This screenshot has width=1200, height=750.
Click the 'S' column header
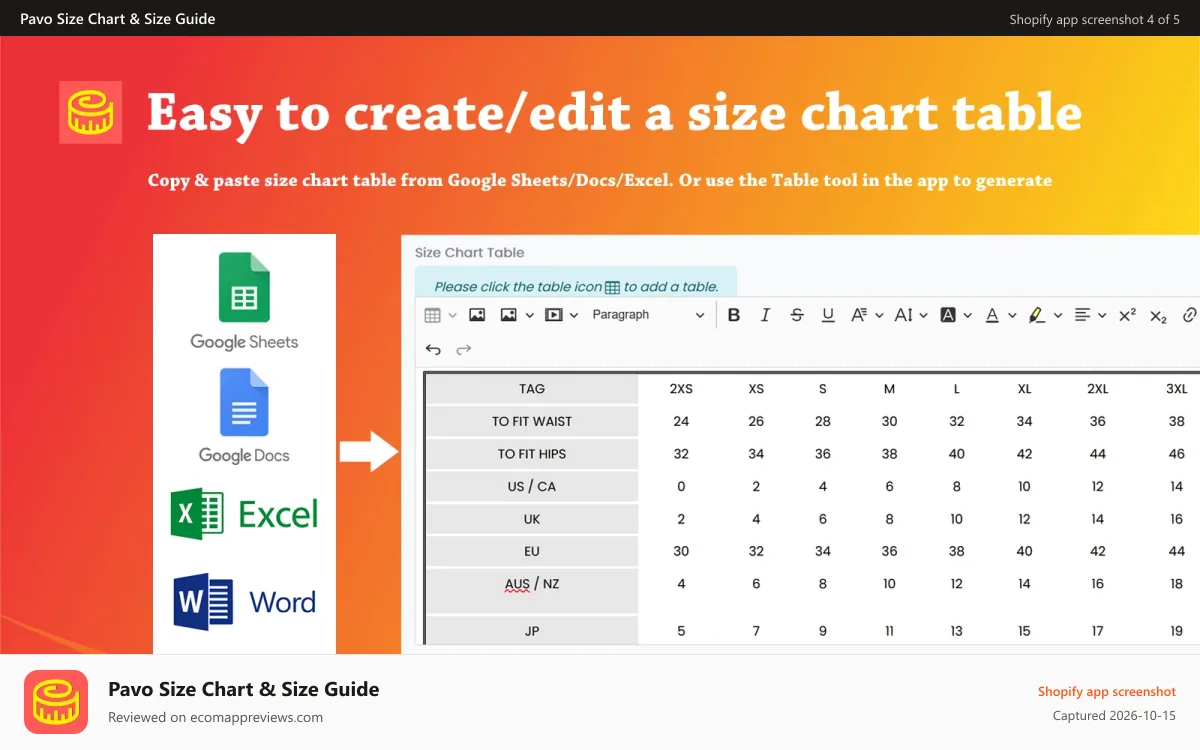[823, 389]
